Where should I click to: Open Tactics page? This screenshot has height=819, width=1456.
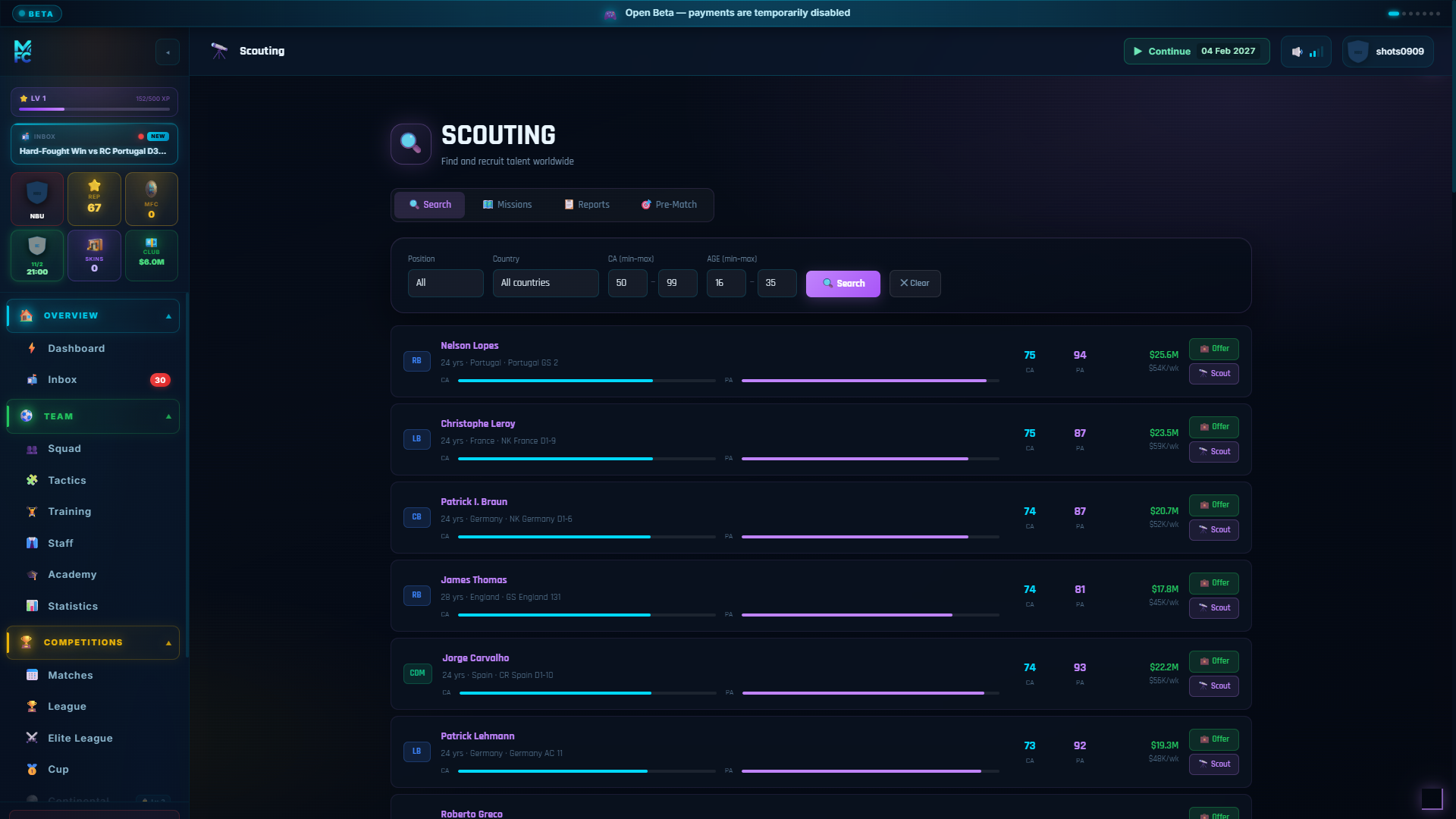tap(93, 481)
